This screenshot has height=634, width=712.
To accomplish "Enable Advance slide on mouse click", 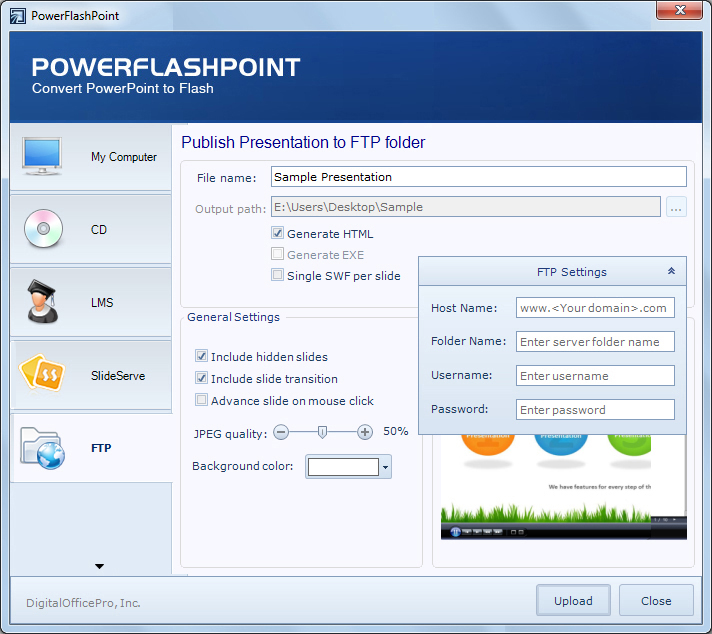I will click(x=201, y=400).
